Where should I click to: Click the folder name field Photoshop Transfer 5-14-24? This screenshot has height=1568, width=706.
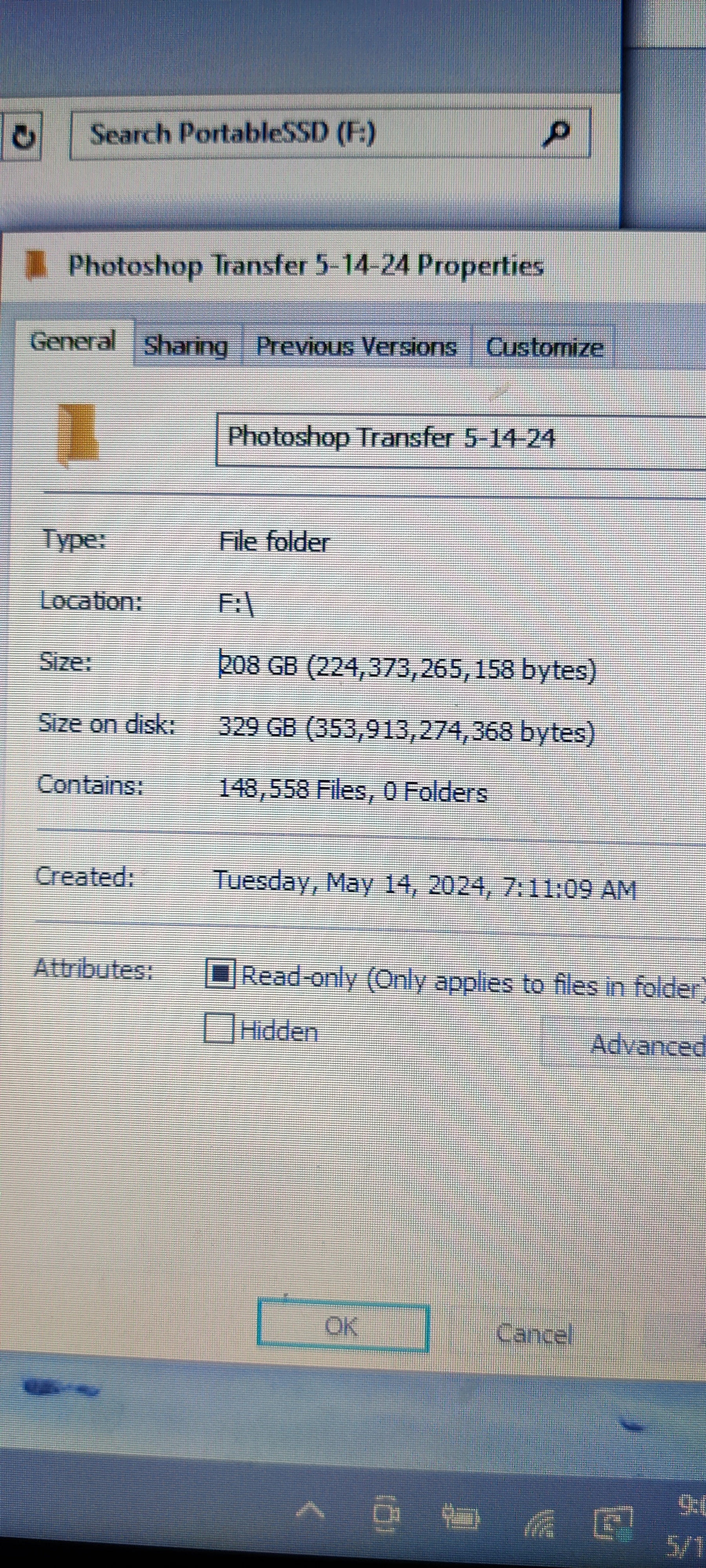461,439
